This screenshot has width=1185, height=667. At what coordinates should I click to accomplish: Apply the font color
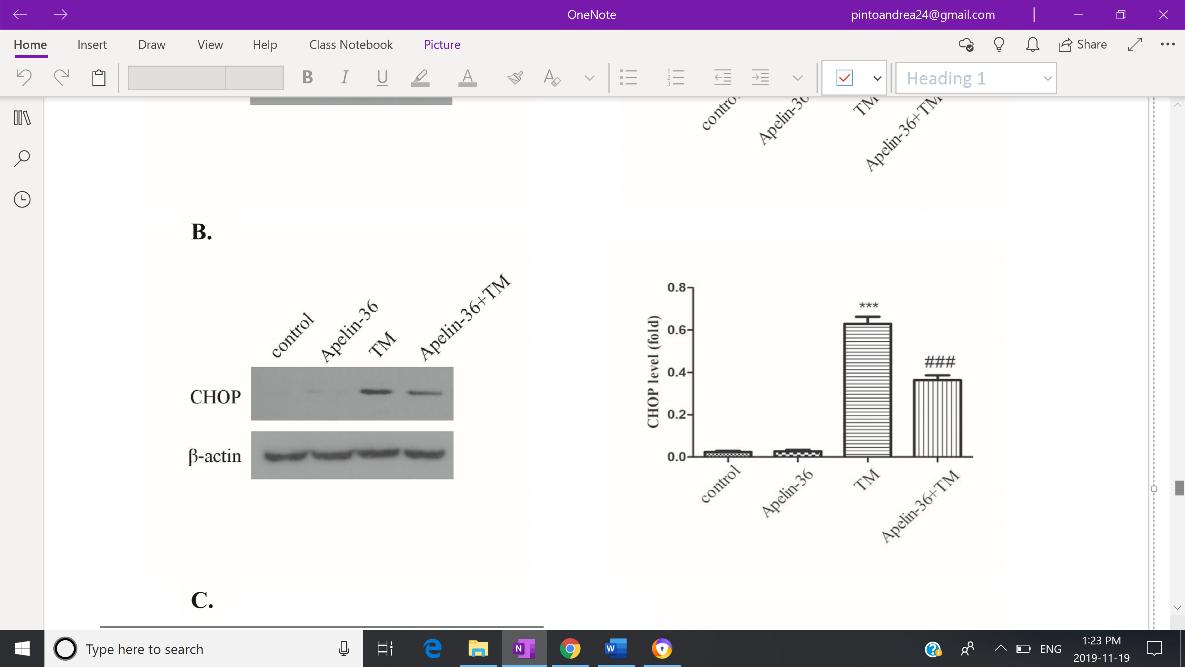[467, 77]
